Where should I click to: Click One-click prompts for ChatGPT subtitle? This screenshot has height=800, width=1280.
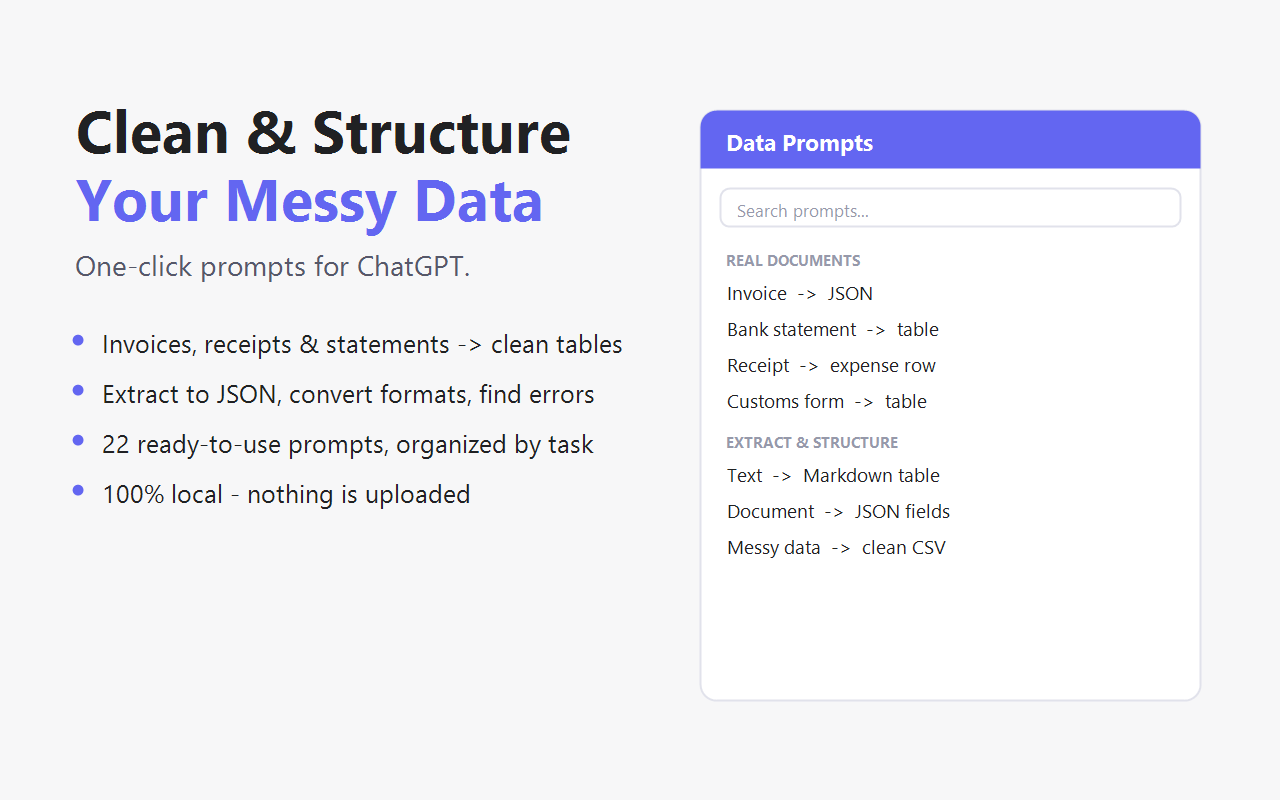(x=273, y=267)
